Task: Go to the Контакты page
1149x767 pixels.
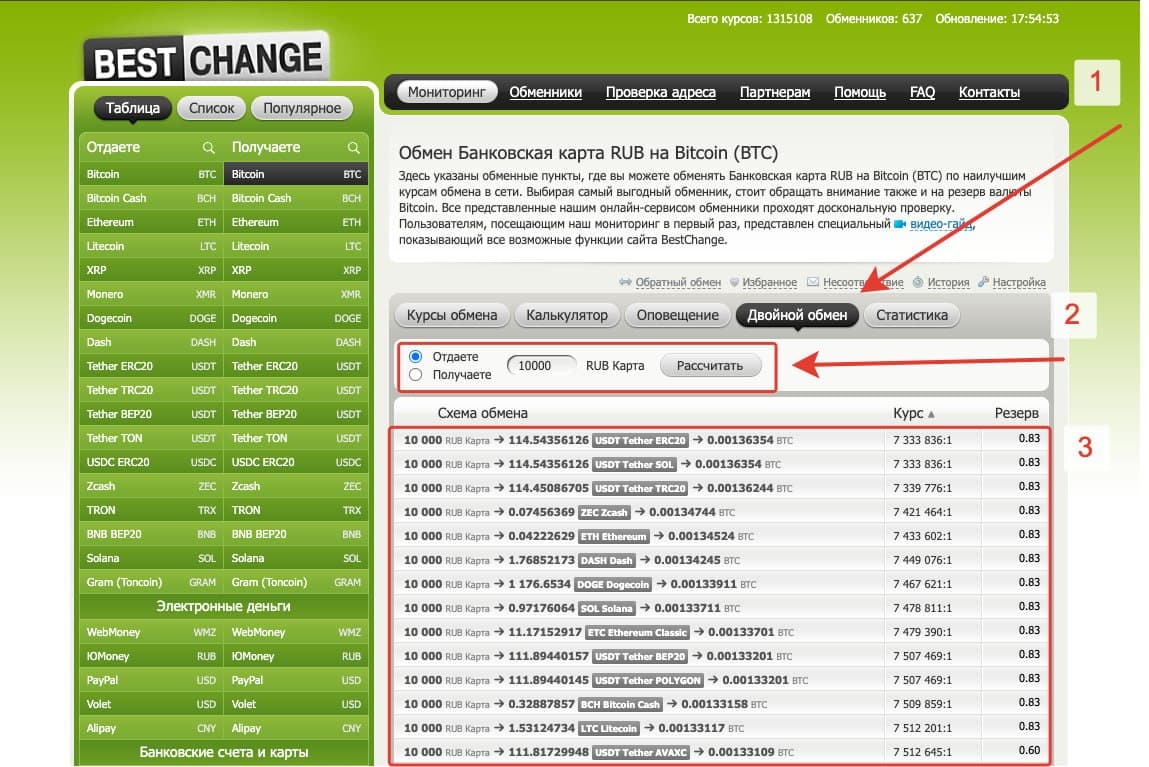Action: [x=989, y=92]
